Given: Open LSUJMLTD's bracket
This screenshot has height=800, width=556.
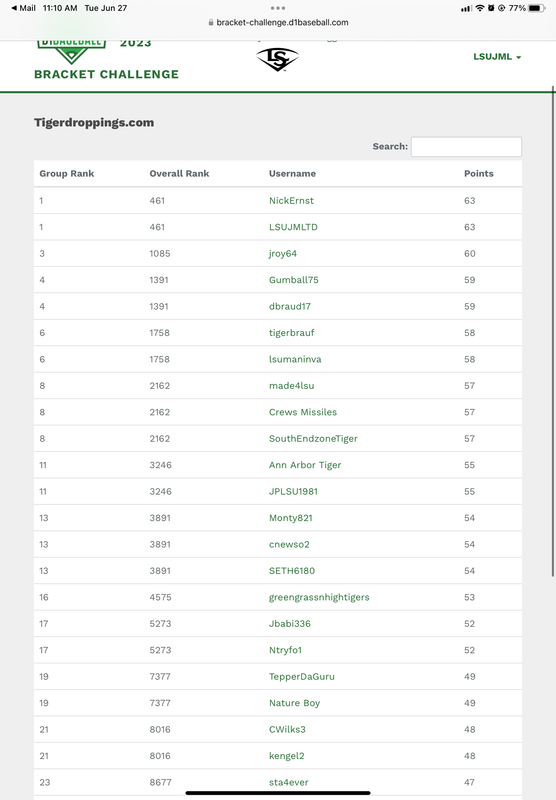Looking at the screenshot, I should [293, 227].
